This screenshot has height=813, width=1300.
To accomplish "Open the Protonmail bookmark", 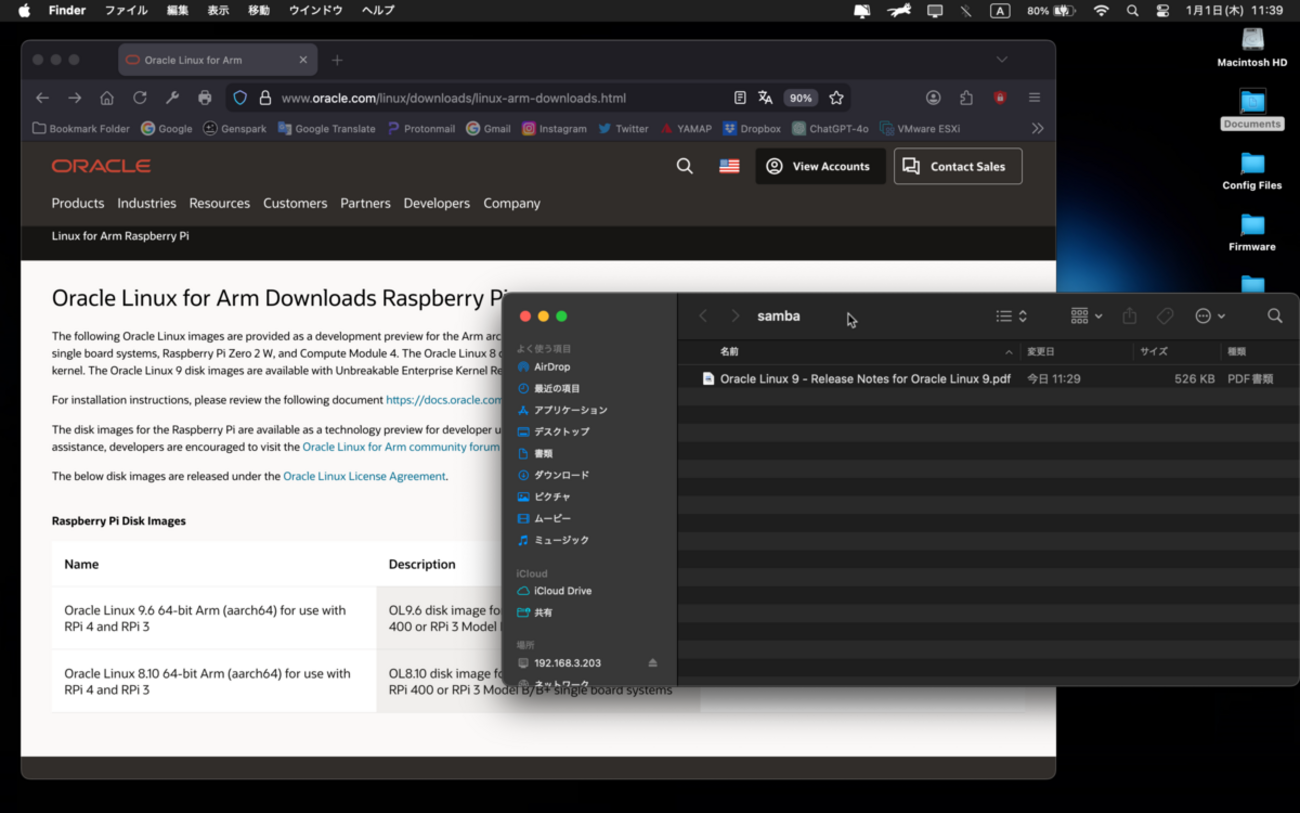I will pos(420,128).
